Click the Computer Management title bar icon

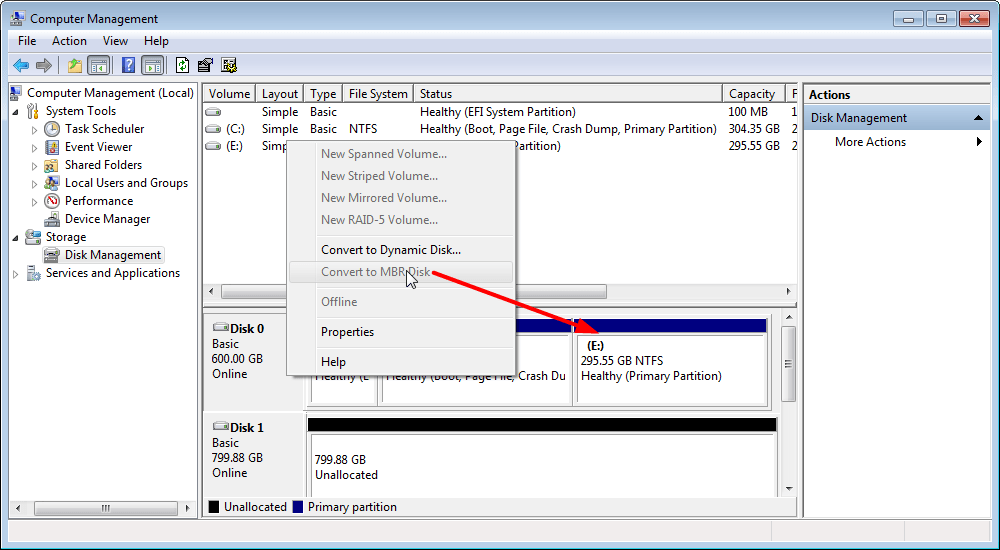(x=17, y=19)
